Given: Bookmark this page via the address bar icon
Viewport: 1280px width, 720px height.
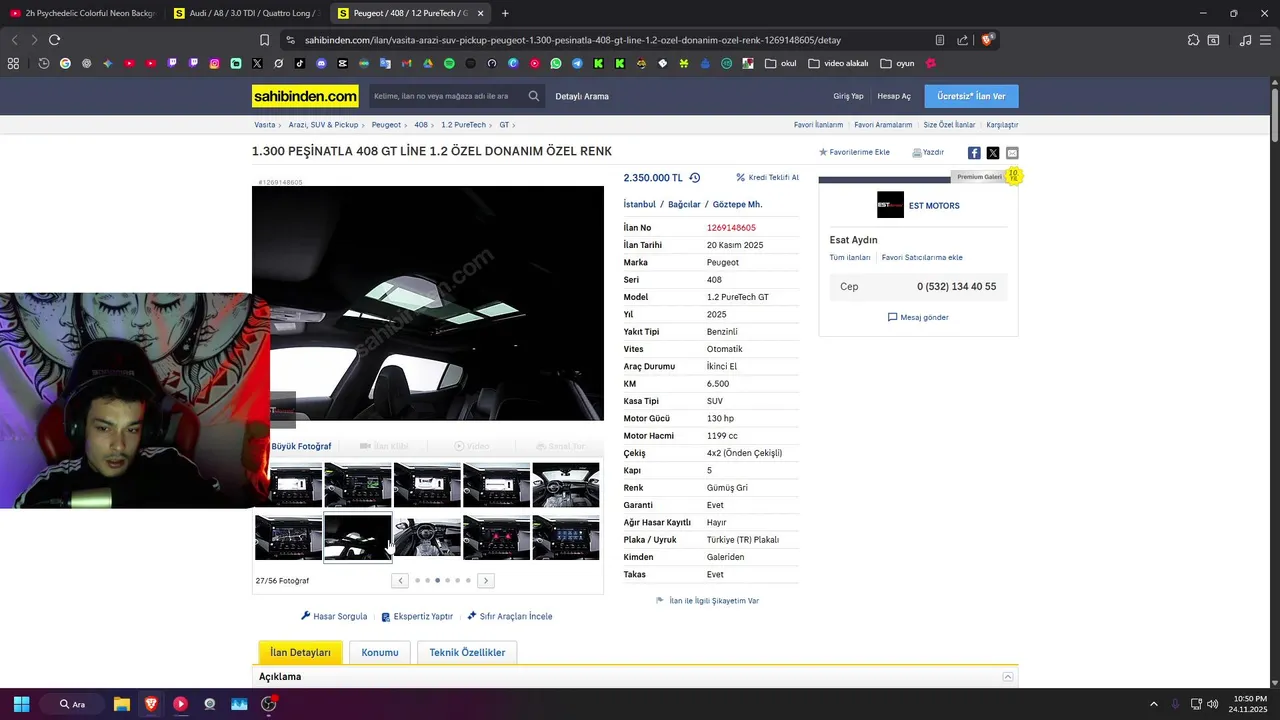Looking at the screenshot, I should (x=264, y=40).
